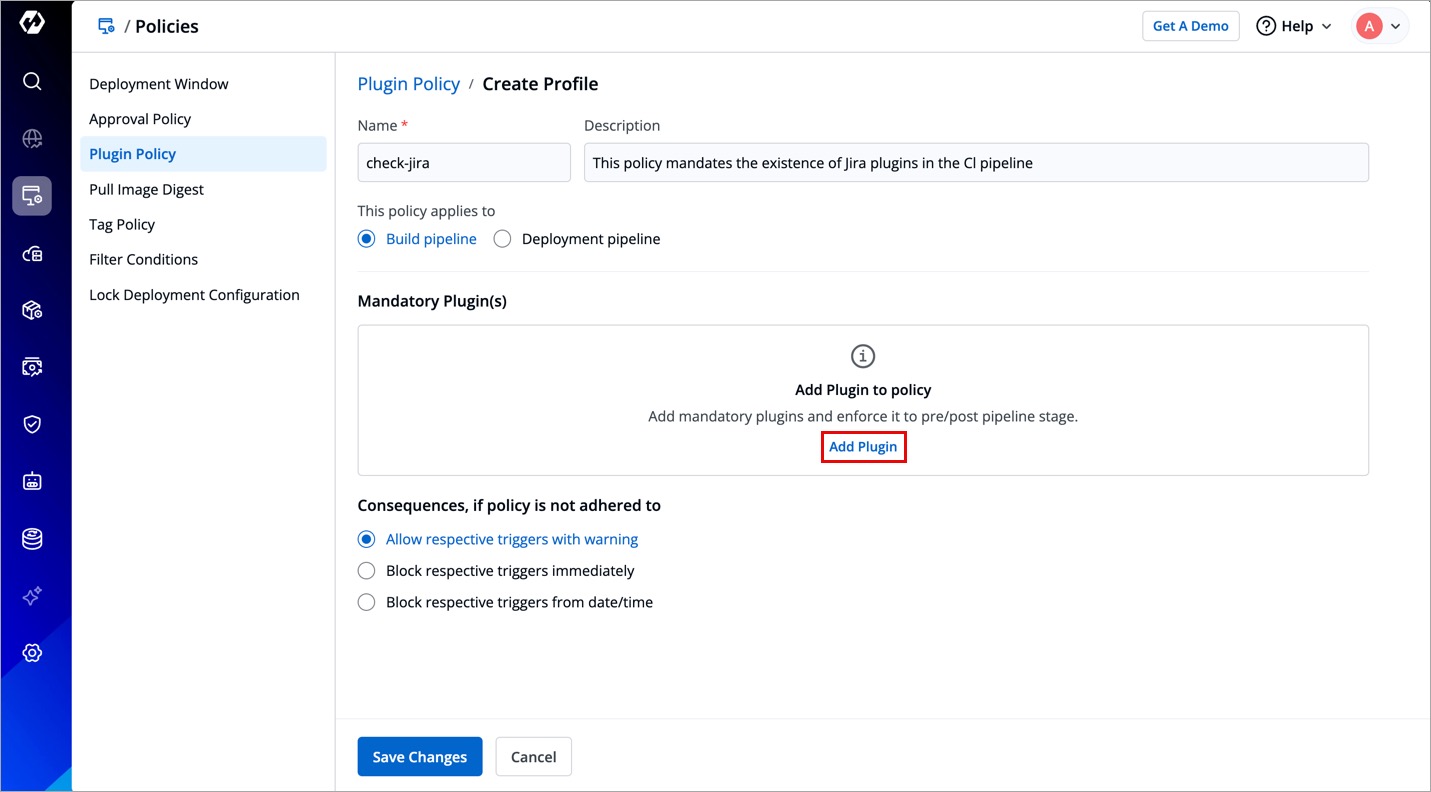Click the search icon in sidebar

(32, 81)
